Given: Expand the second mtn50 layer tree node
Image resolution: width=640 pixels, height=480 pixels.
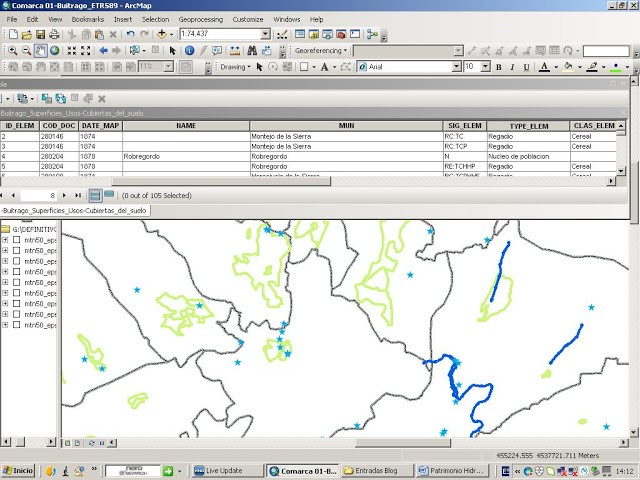Looking at the screenshot, I should (x=5, y=251).
